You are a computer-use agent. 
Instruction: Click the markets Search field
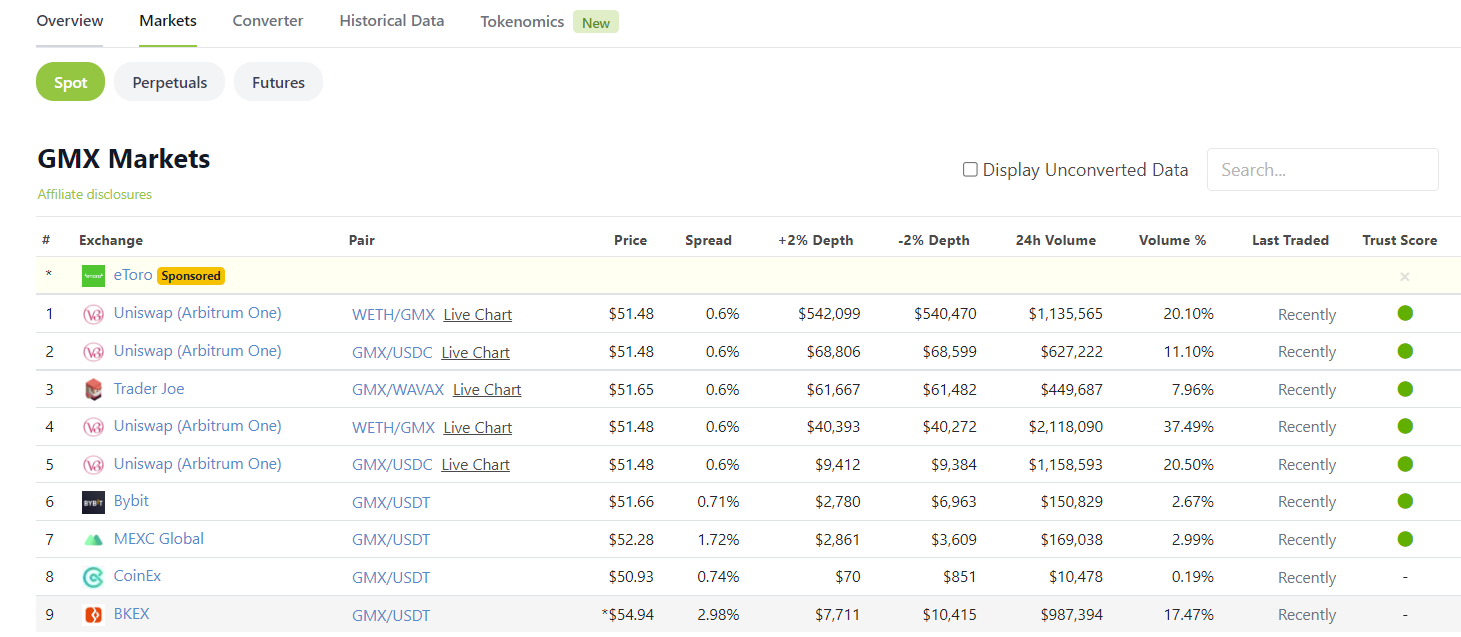[1322, 170]
